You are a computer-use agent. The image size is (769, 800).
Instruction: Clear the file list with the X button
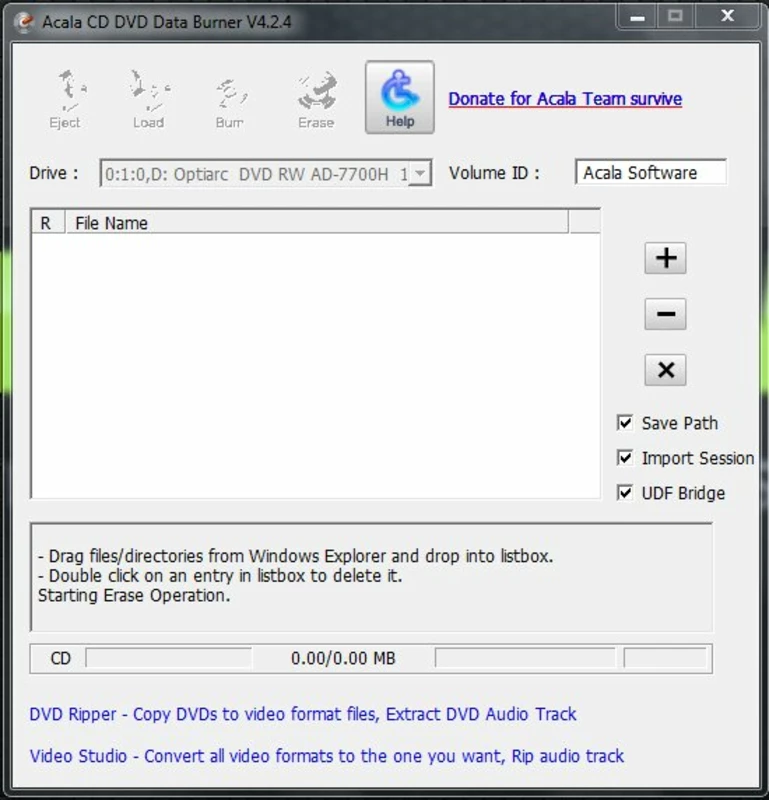(x=665, y=370)
